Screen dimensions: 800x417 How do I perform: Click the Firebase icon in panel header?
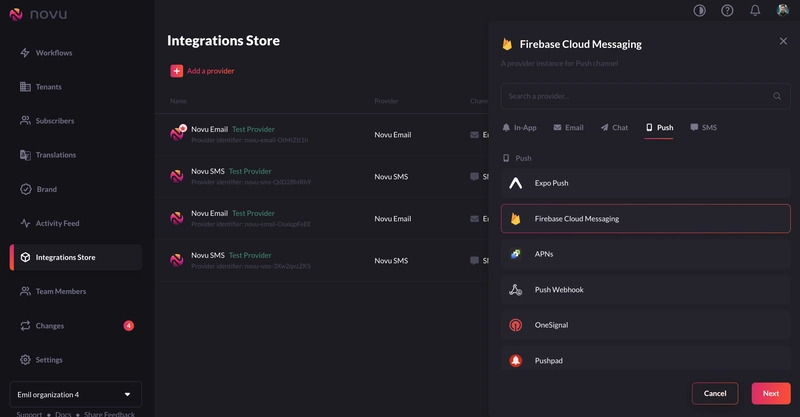click(507, 44)
